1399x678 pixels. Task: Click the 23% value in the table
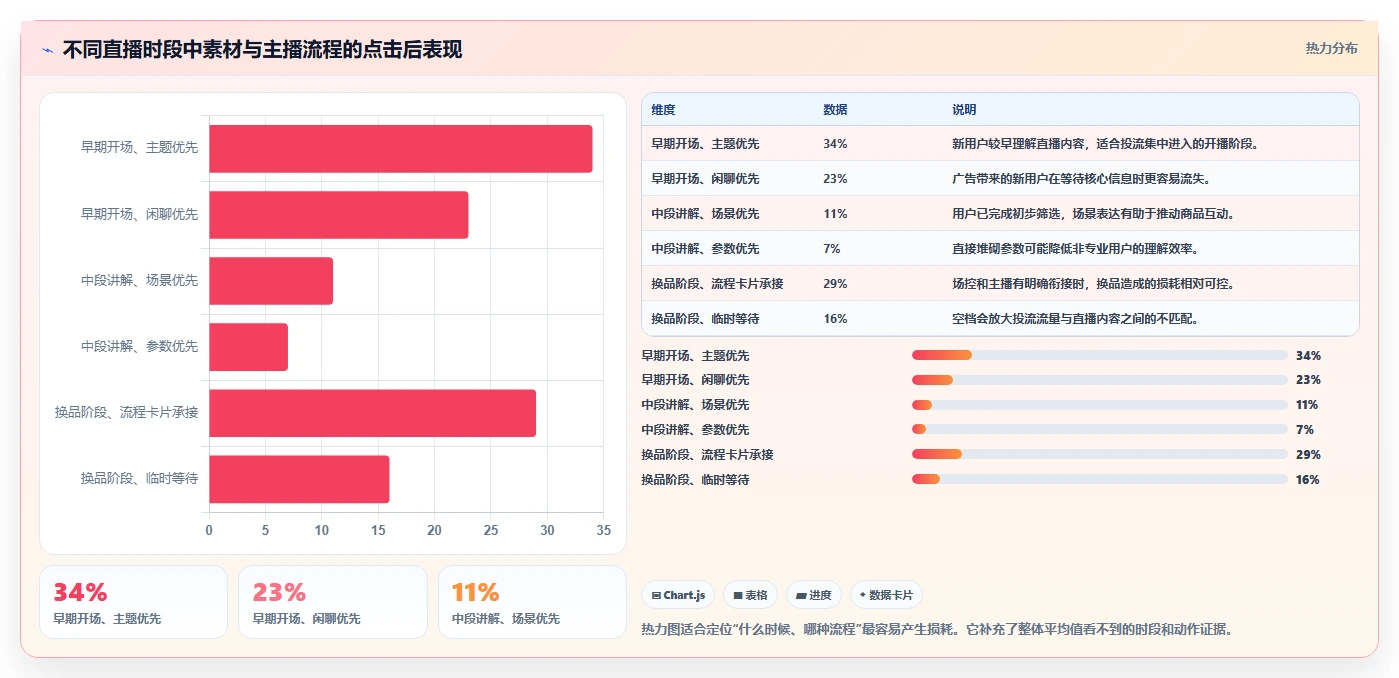point(835,179)
